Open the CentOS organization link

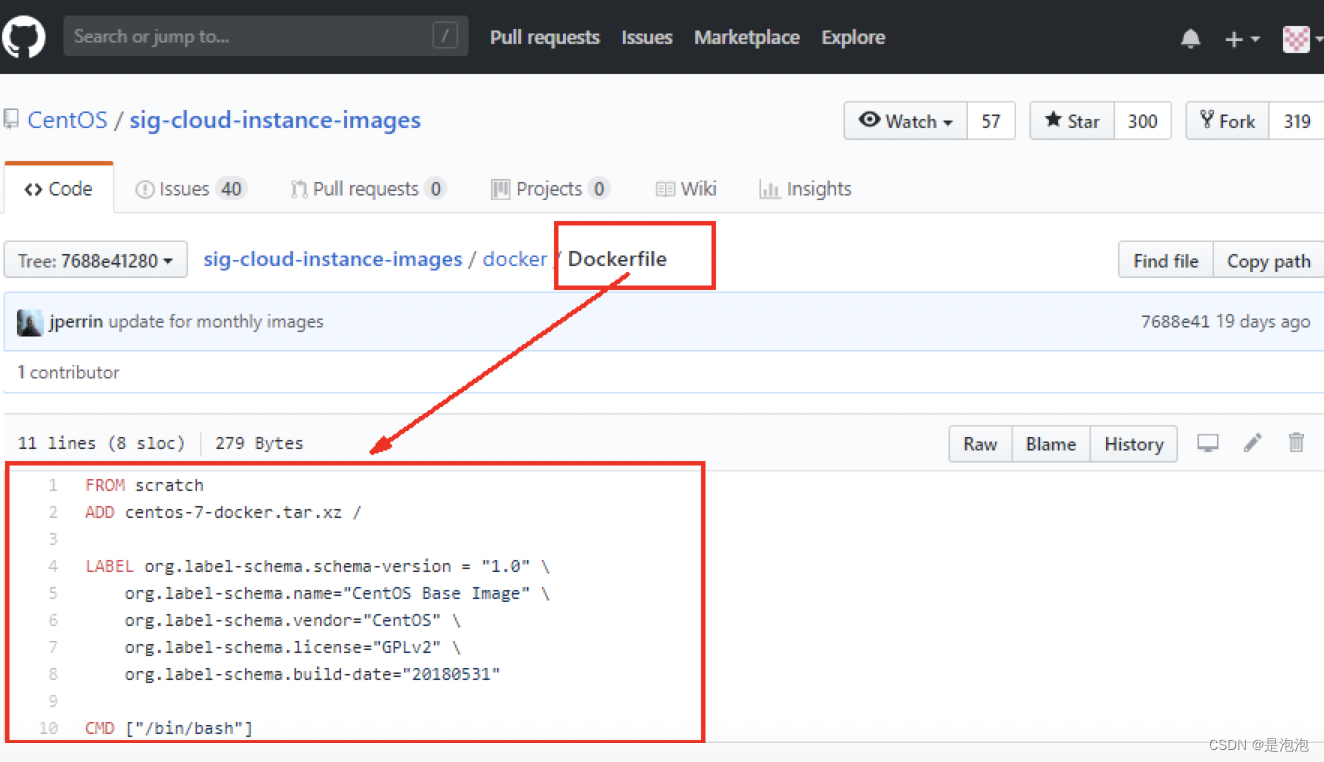coord(67,120)
